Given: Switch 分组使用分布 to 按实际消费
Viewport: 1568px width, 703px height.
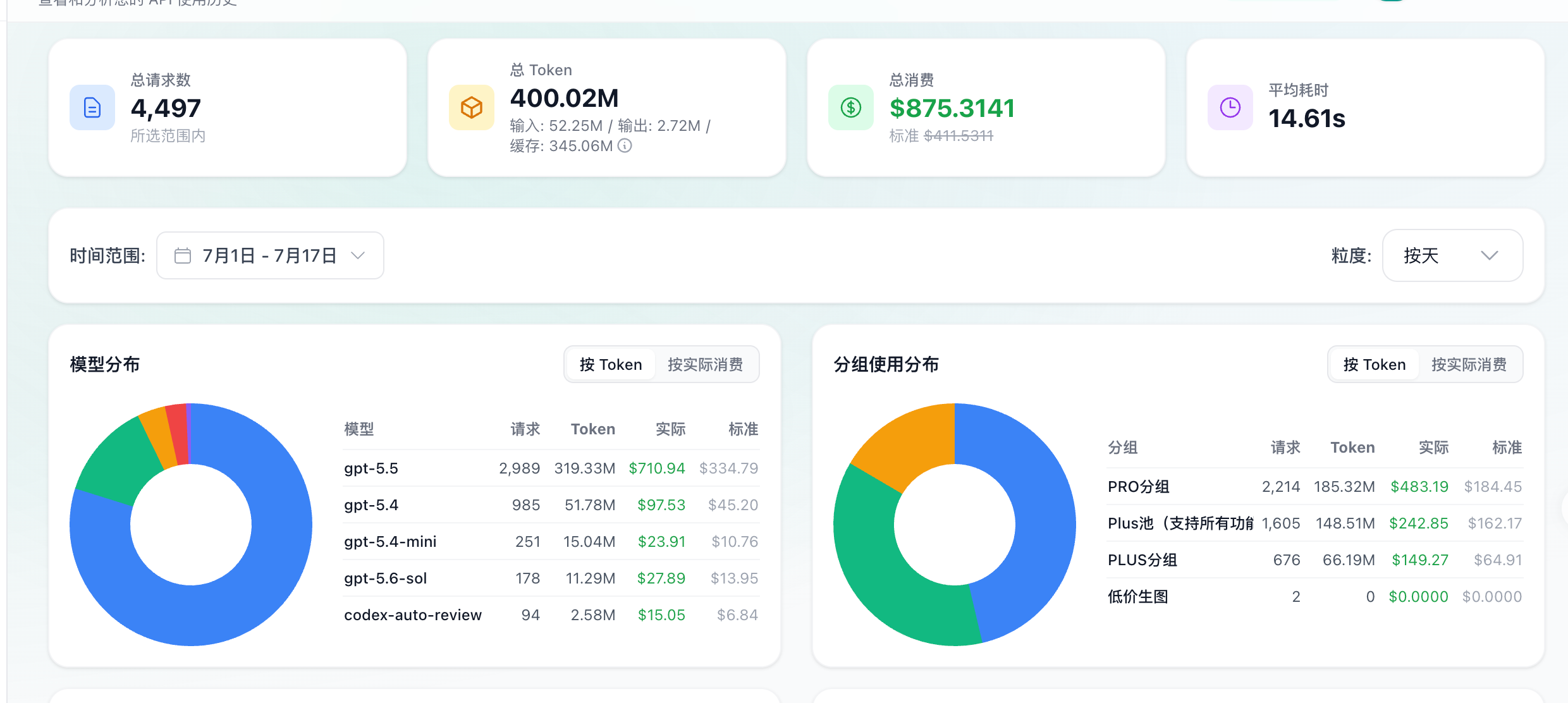Looking at the screenshot, I should point(1469,364).
